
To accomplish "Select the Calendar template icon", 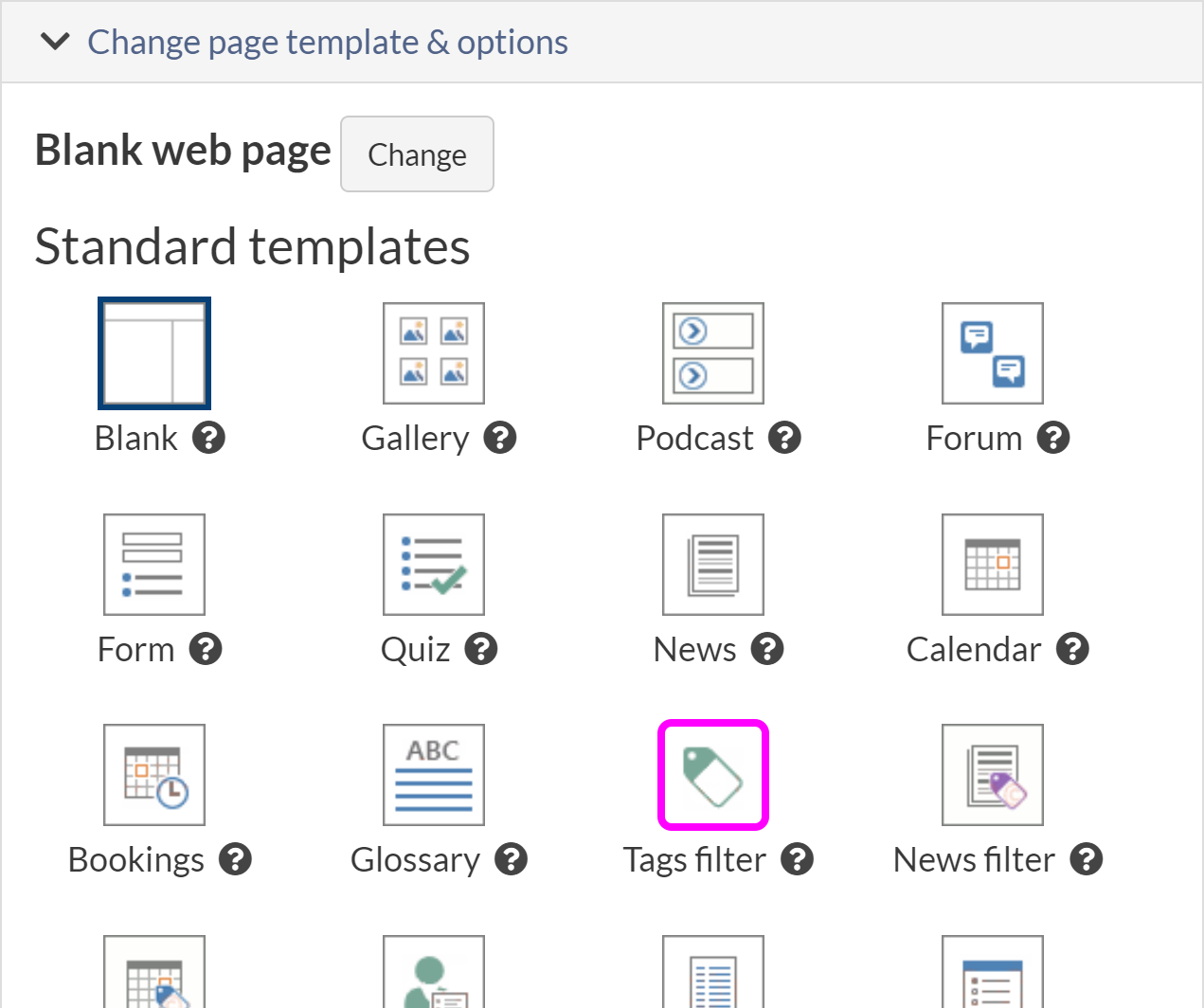I will coord(992,564).
